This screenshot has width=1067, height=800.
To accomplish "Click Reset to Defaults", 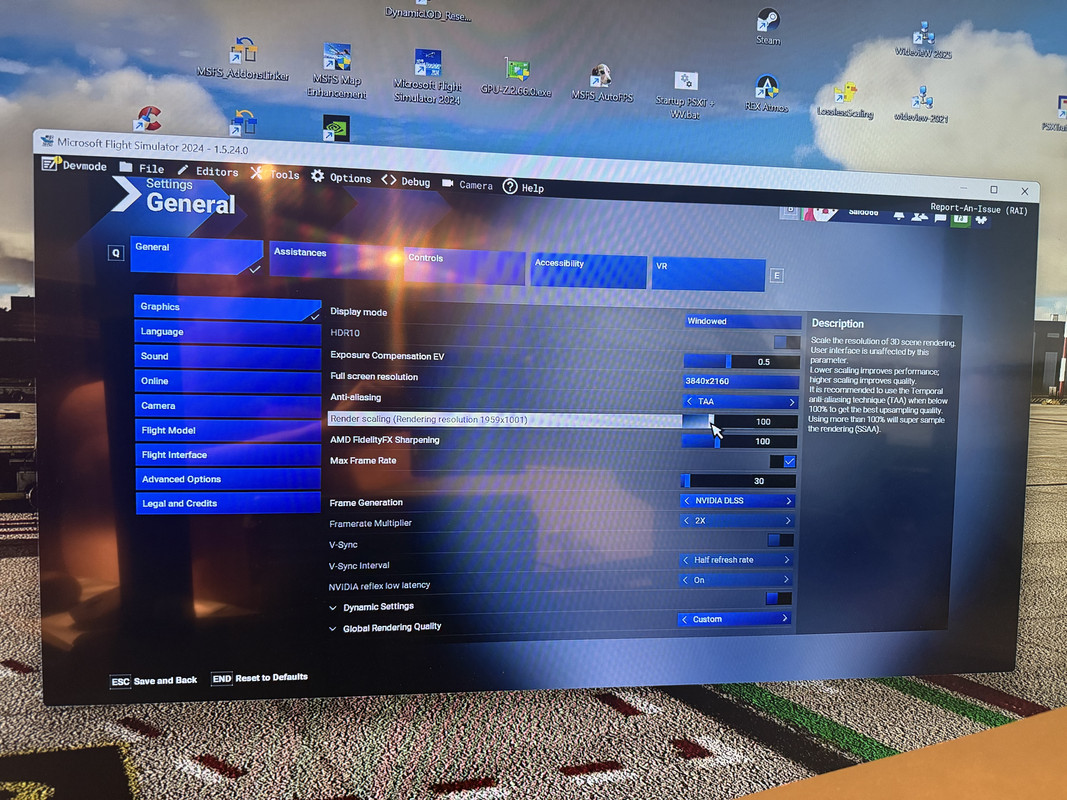I will point(260,678).
